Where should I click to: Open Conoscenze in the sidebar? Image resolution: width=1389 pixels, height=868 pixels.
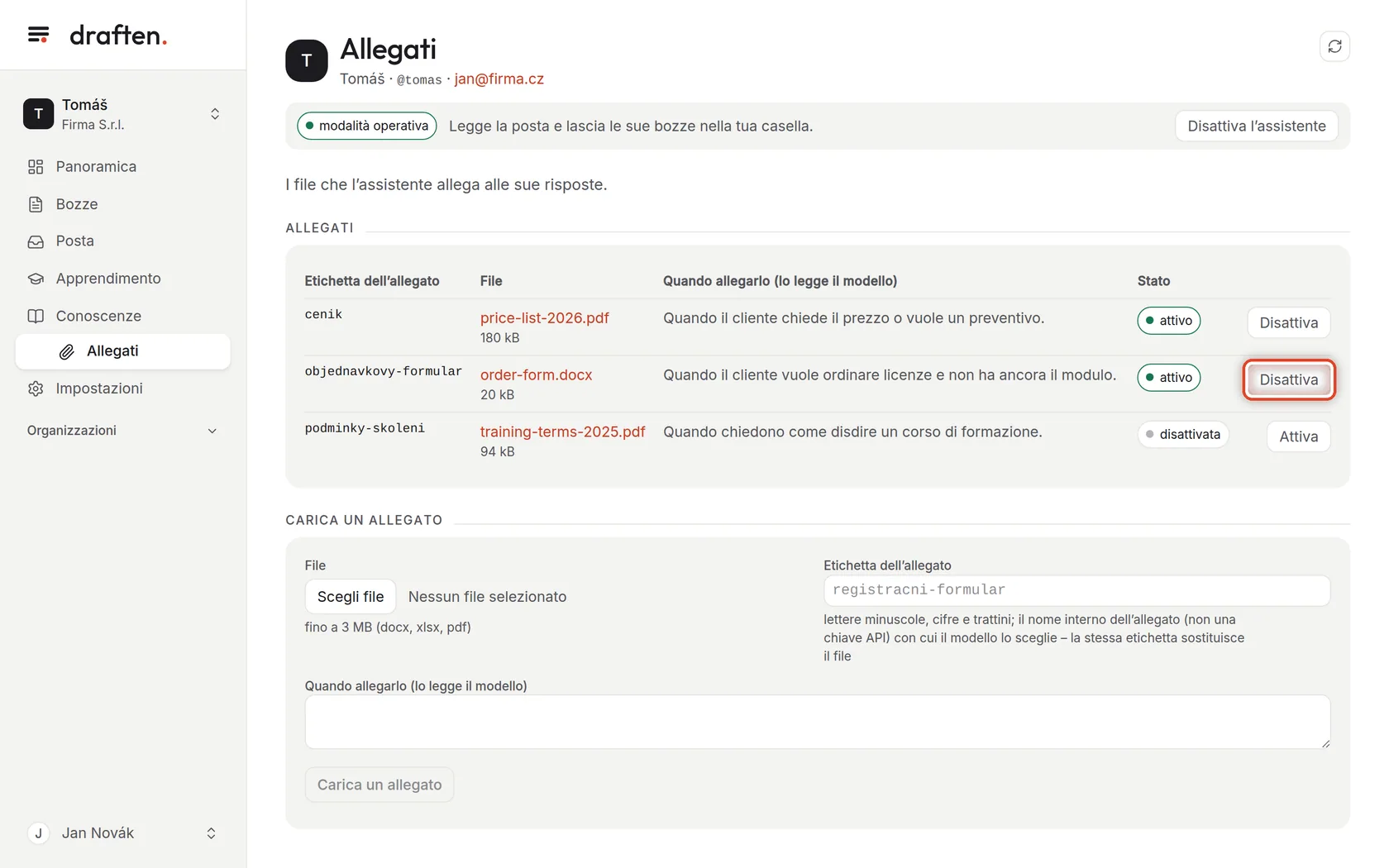123,316
